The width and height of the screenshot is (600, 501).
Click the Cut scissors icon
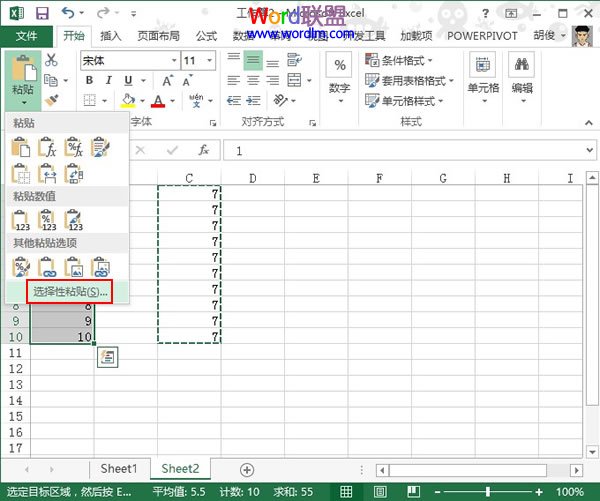(x=51, y=60)
